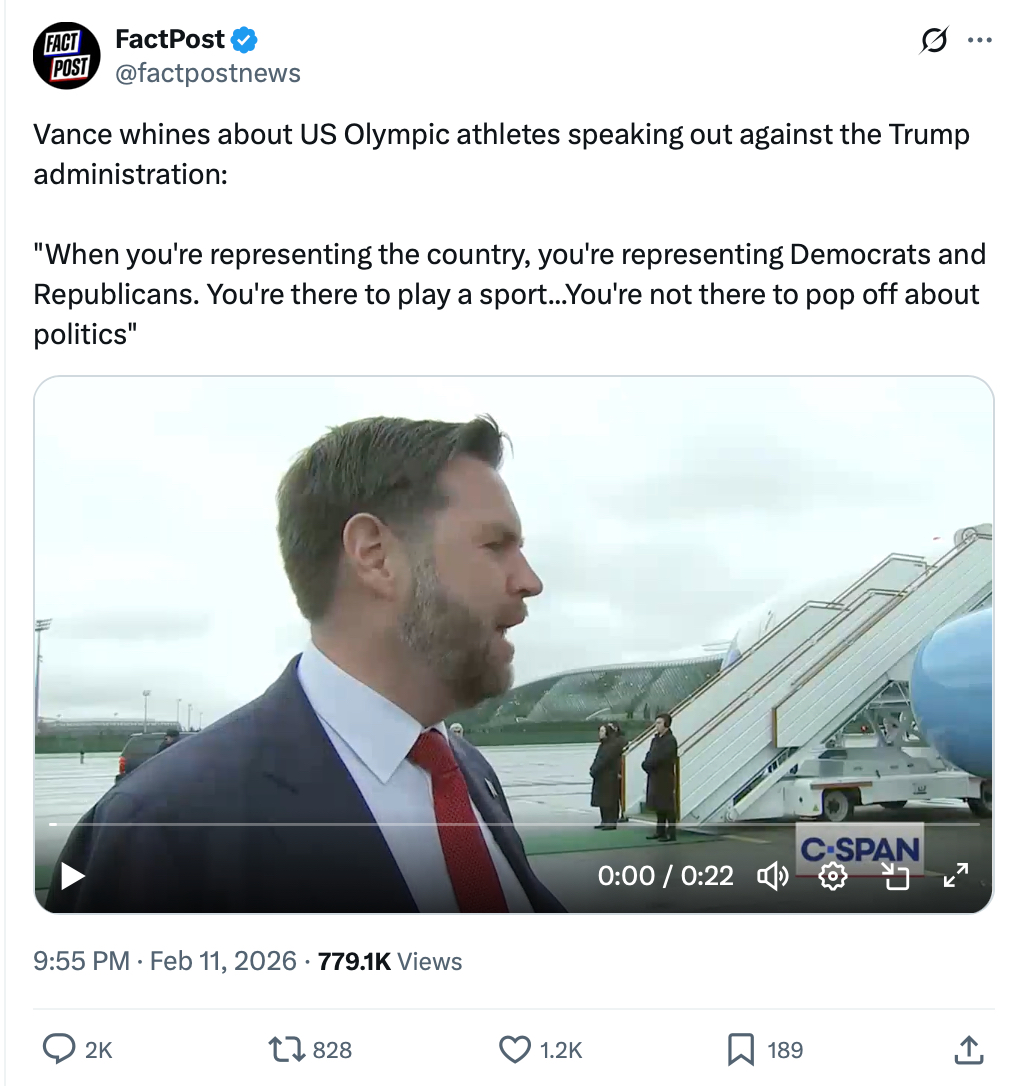Image resolution: width=1014 pixels, height=1086 pixels.
Task: Toggle picture-in-picture mode icon
Action: coord(895,876)
